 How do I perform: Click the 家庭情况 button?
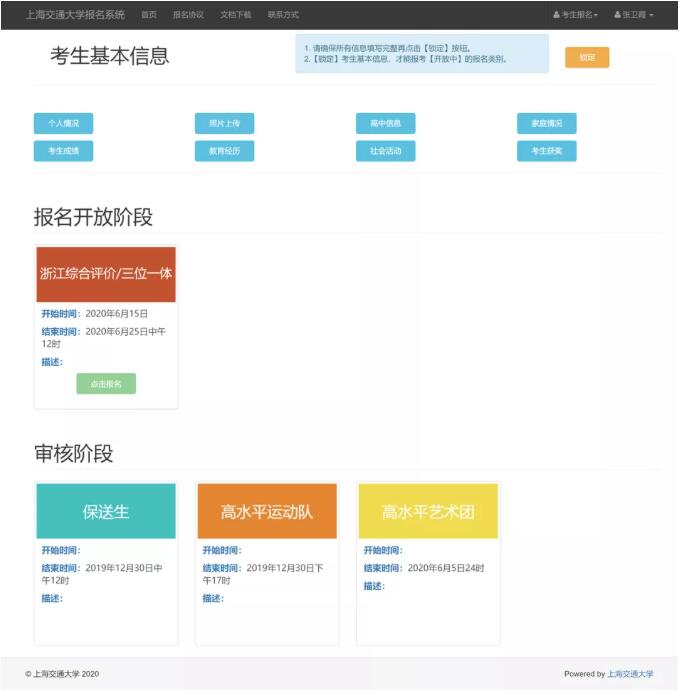click(546, 124)
